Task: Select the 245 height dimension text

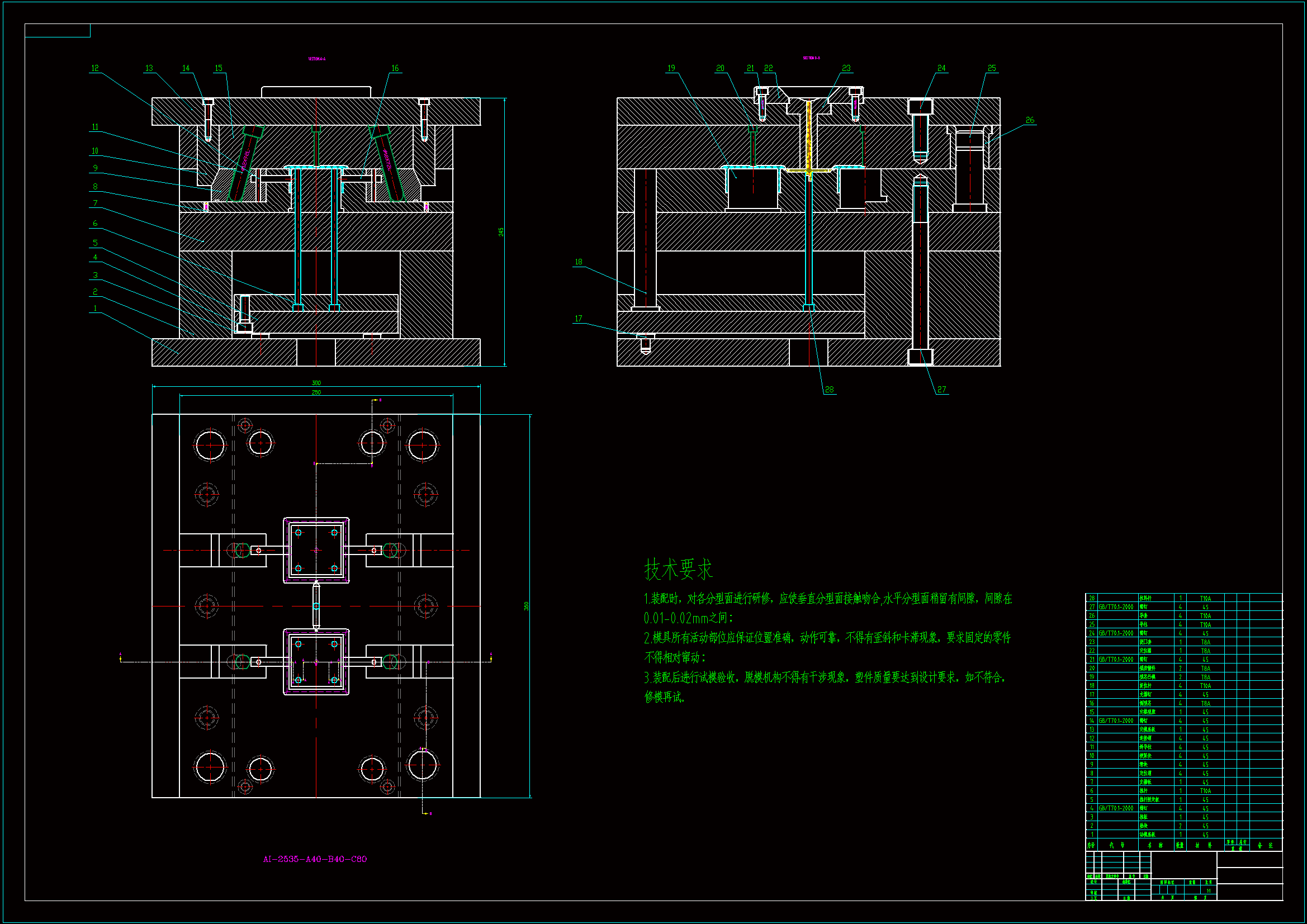Action: (x=501, y=232)
